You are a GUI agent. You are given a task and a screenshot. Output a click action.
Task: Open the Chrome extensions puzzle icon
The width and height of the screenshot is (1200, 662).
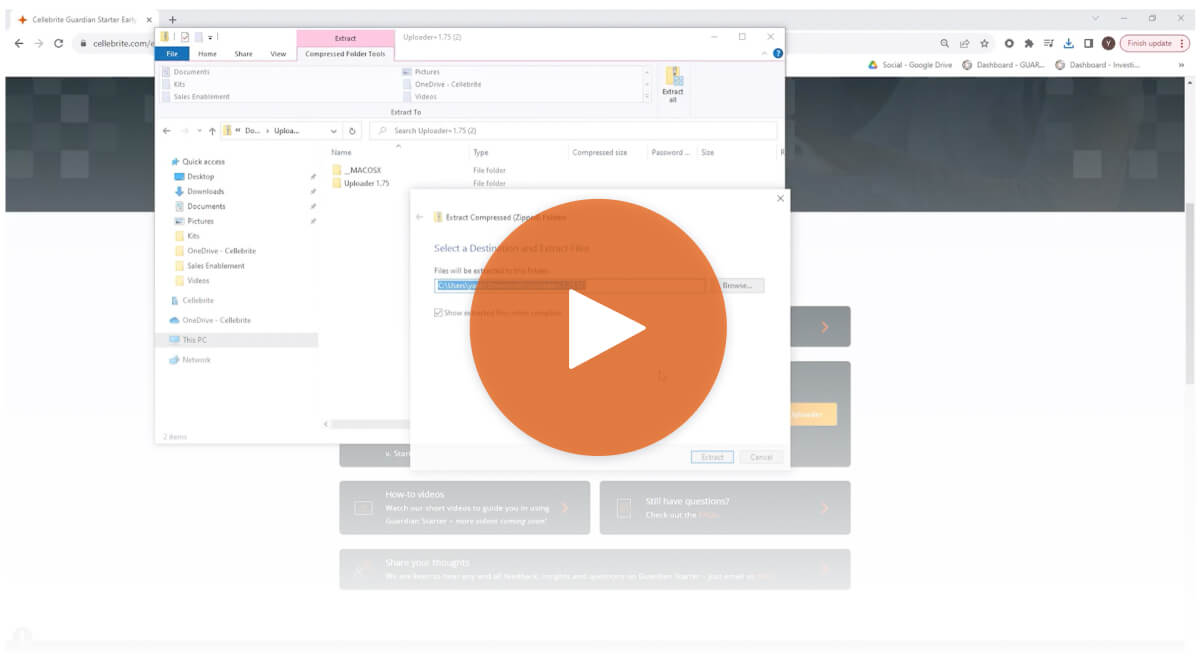1028,43
